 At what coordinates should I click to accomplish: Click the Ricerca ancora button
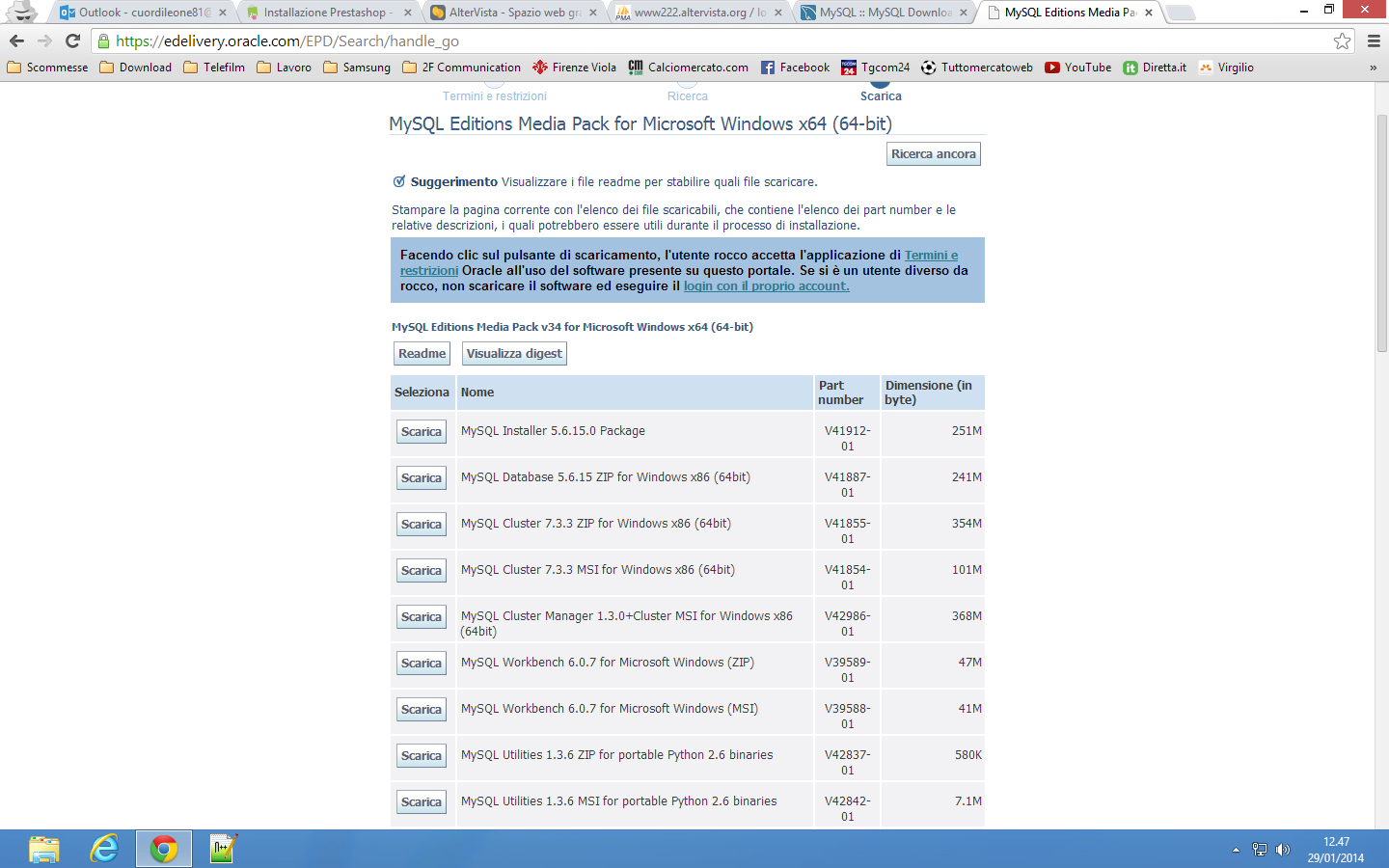click(934, 154)
